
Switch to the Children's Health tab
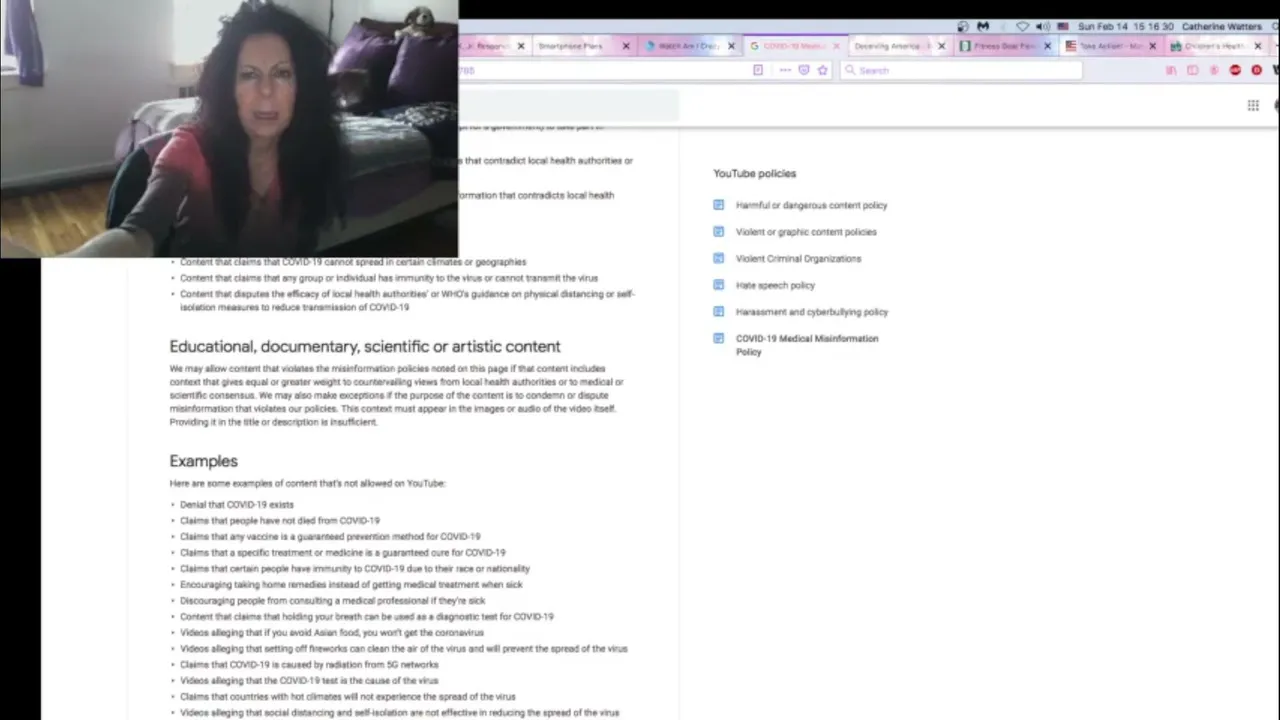pyautogui.click(x=1215, y=46)
